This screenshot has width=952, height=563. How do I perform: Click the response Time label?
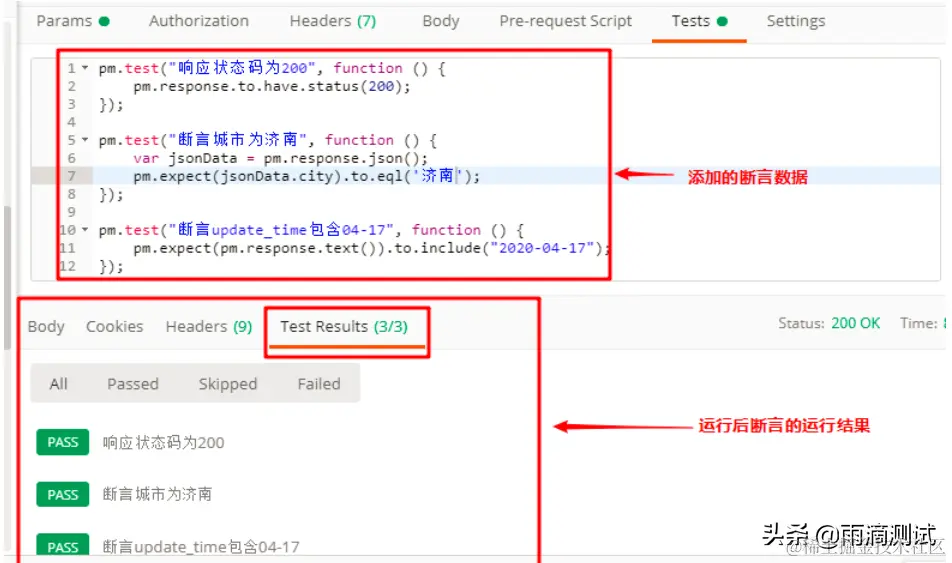(919, 323)
